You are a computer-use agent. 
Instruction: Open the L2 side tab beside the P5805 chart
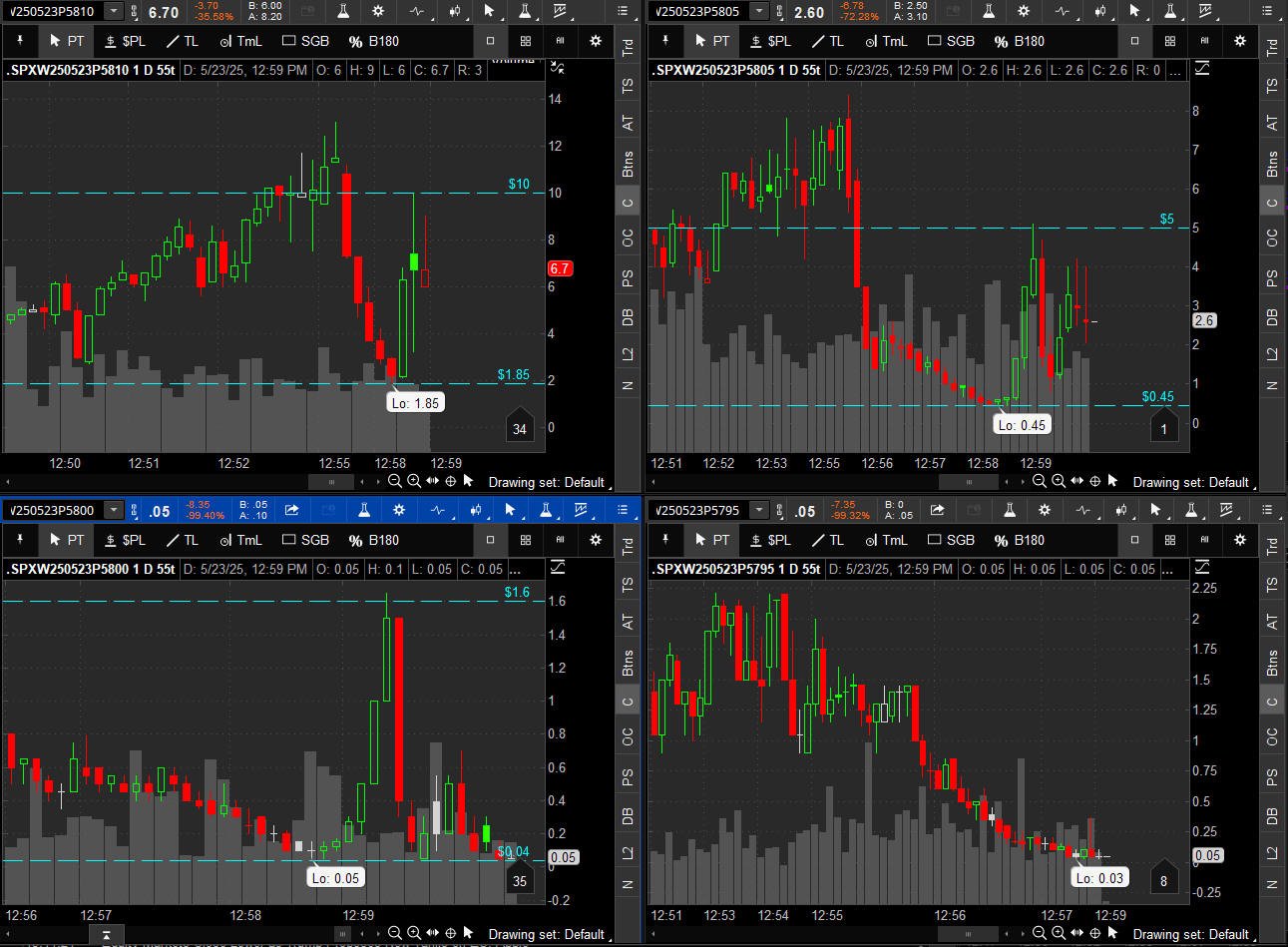[1271, 354]
